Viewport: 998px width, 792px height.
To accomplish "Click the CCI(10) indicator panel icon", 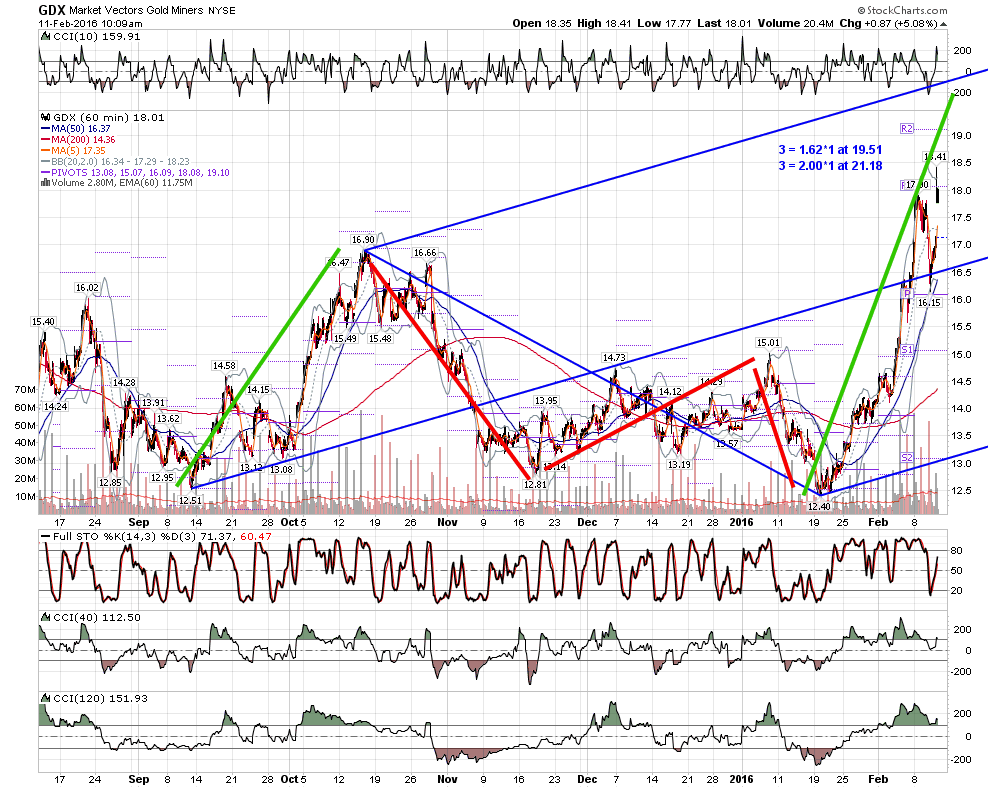I will point(45,36).
